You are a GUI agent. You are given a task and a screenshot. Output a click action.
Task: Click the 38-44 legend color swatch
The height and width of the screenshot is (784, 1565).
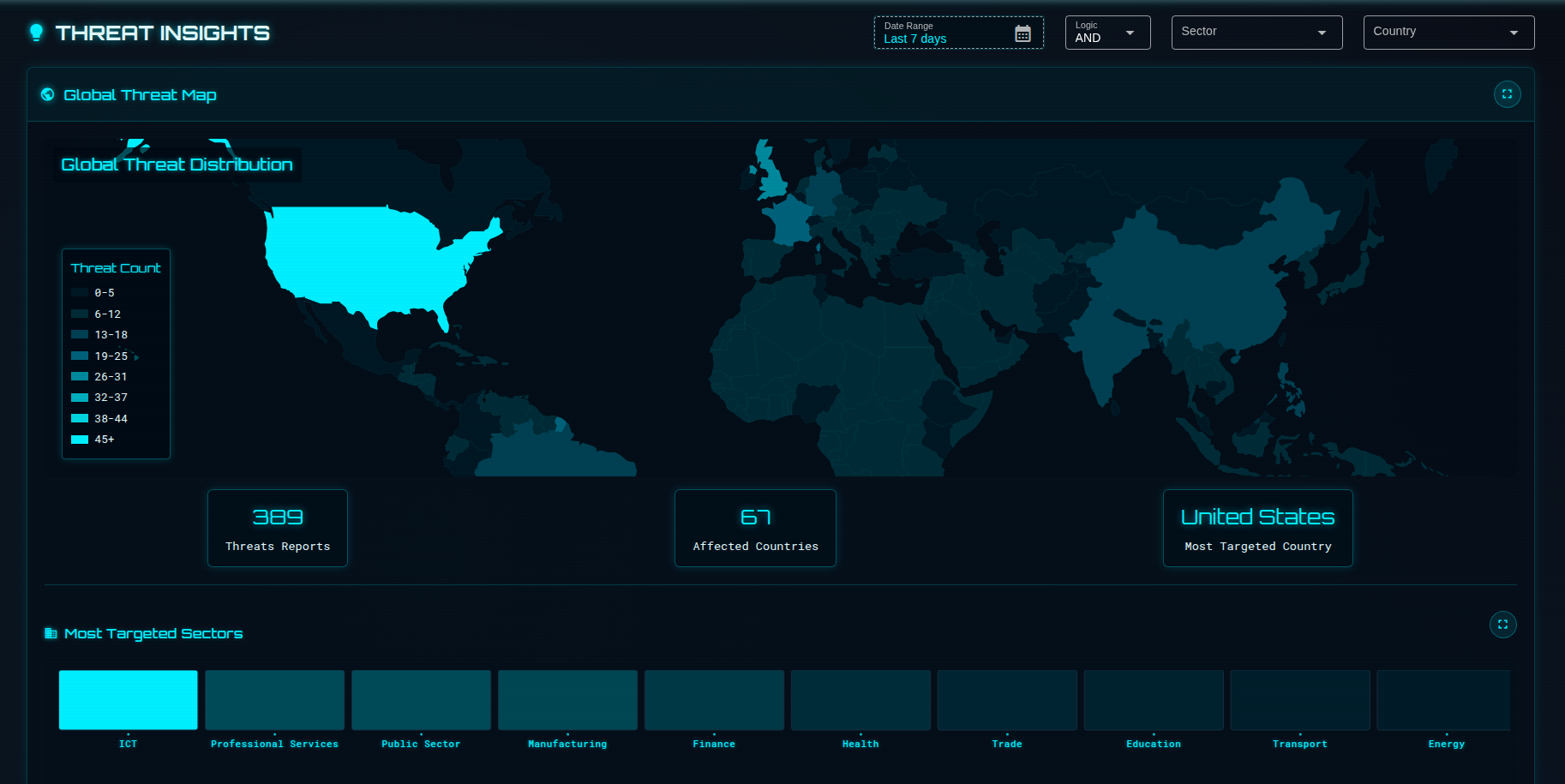coord(78,418)
